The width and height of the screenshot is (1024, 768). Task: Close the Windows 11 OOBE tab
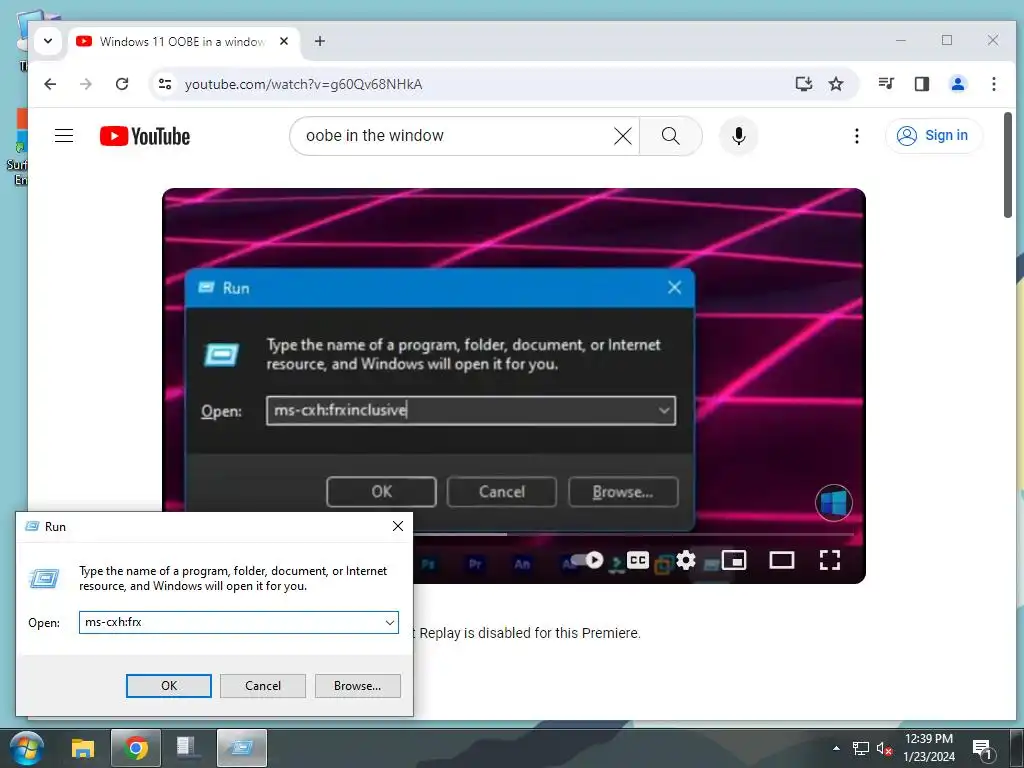[x=284, y=41]
